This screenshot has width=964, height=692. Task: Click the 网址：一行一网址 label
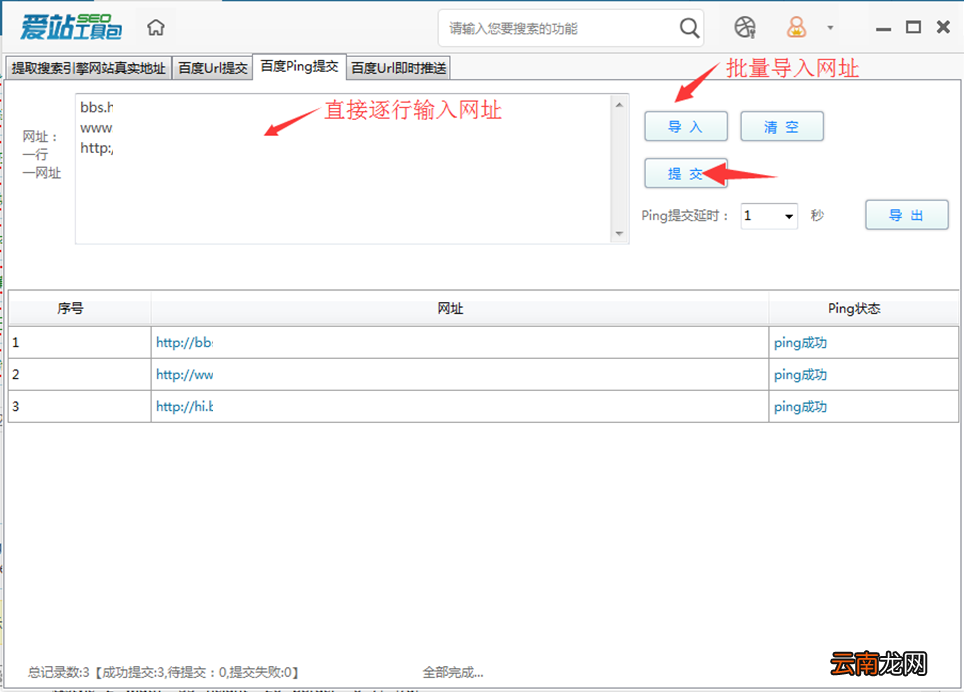point(42,154)
